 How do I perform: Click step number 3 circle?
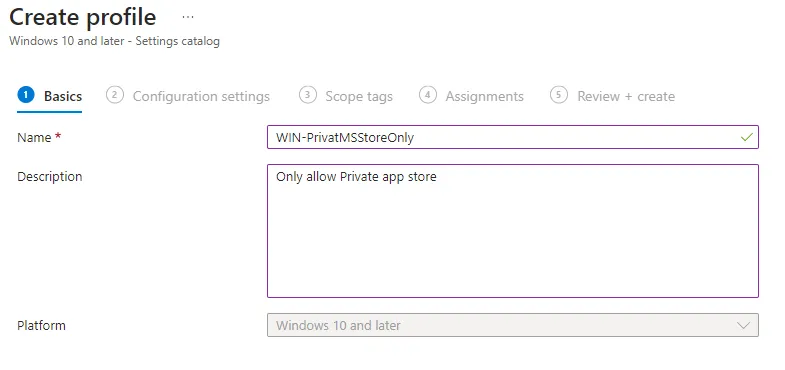tap(307, 95)
